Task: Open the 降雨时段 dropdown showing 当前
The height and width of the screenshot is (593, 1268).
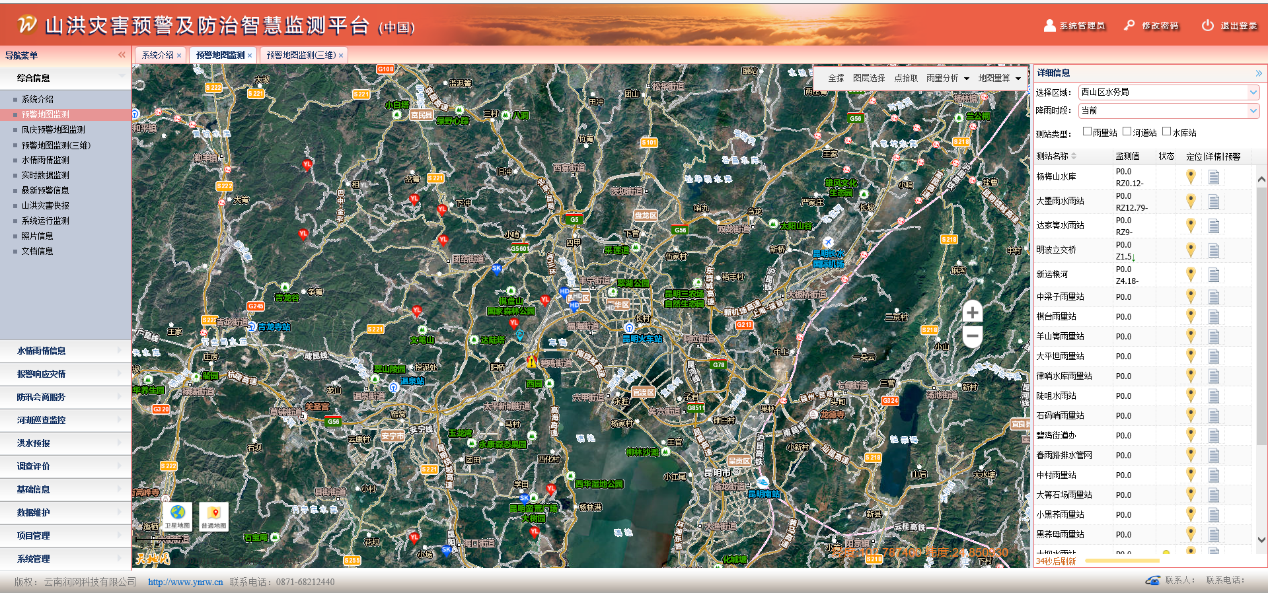Action: point(1169,111)
